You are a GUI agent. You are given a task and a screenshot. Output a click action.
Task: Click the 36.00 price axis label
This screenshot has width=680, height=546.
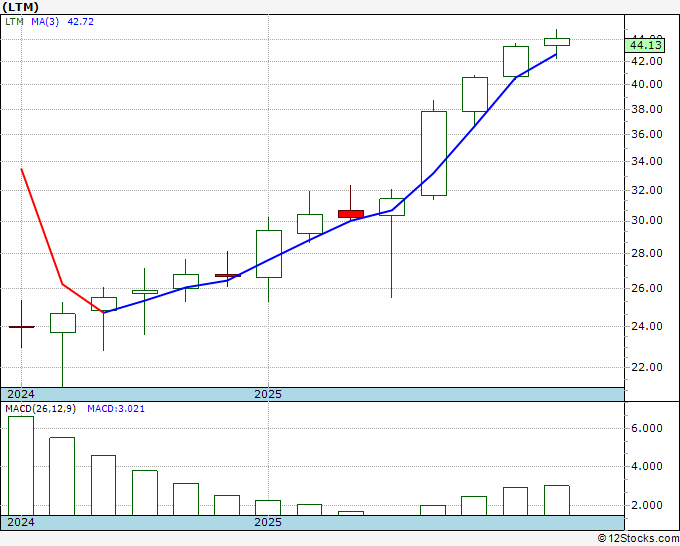tap(647, 134)
